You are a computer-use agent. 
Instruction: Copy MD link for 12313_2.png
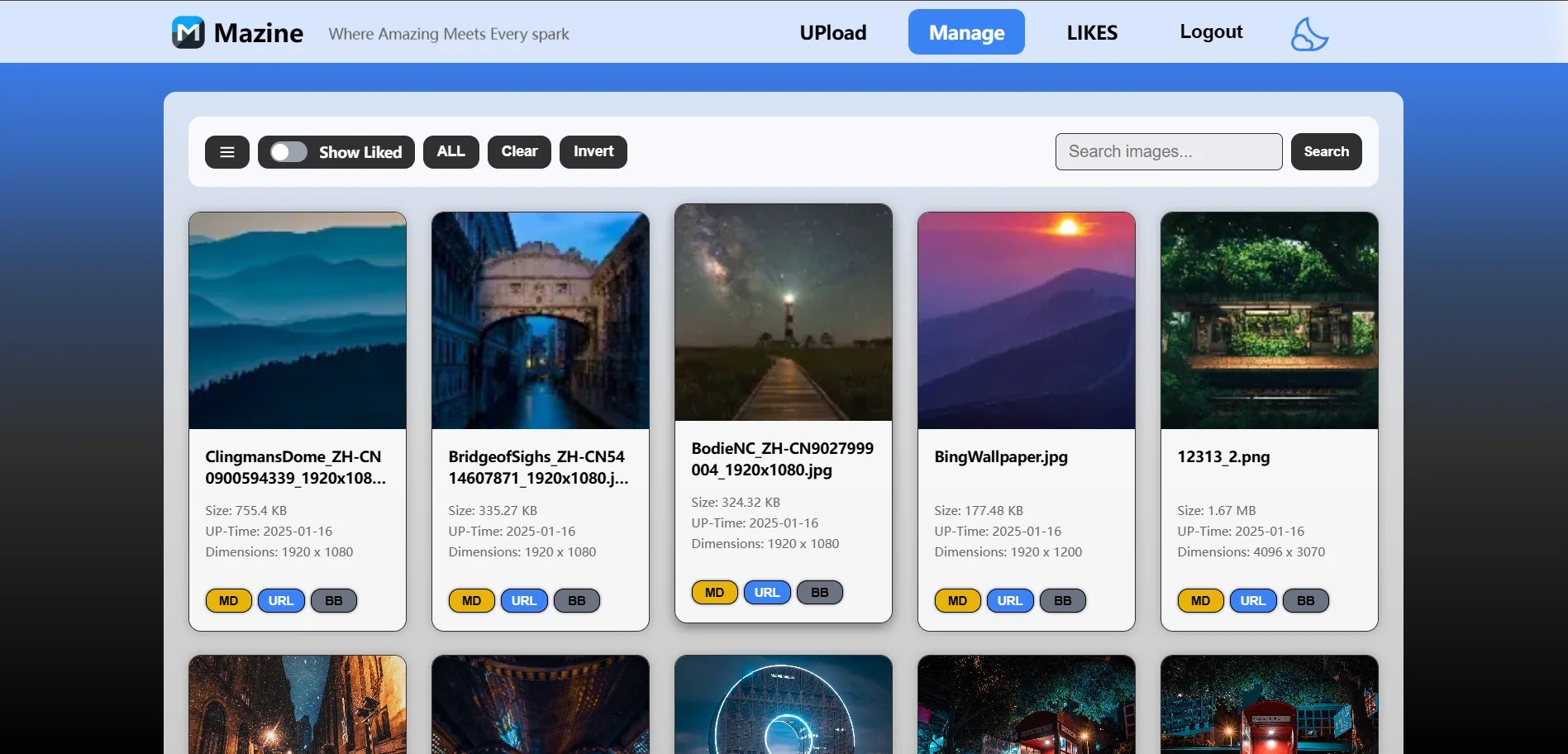1201,600
